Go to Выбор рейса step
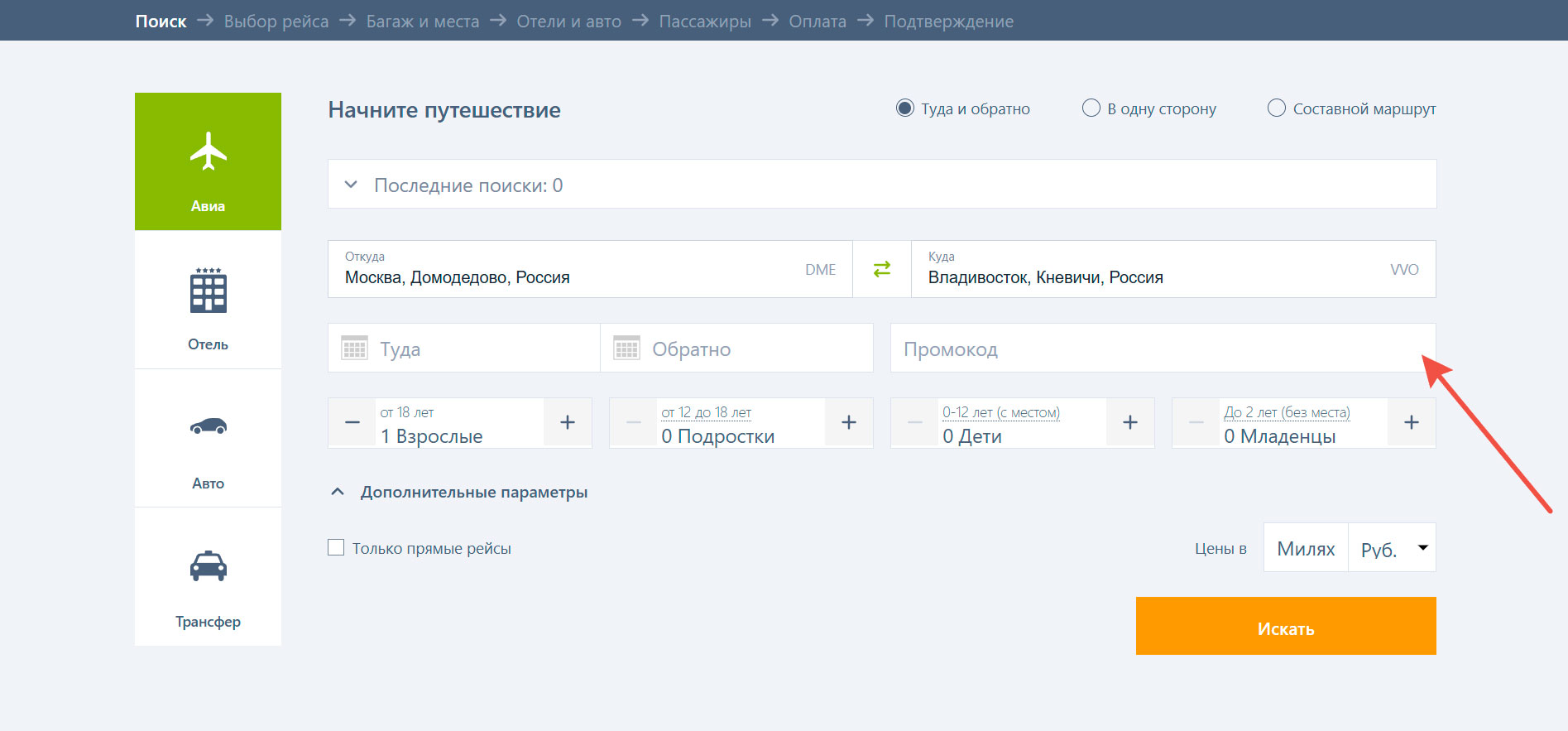 [276, 21]
